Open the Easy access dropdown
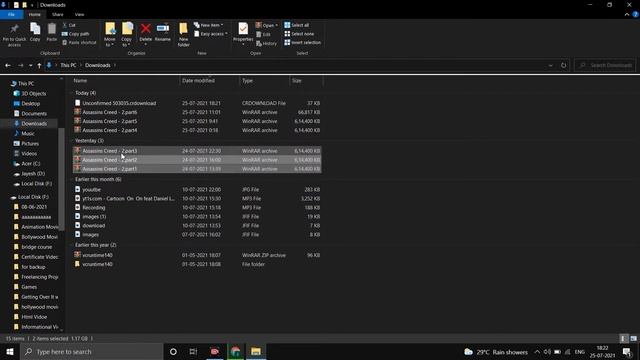The image size is (640, 360). (211, 34)
